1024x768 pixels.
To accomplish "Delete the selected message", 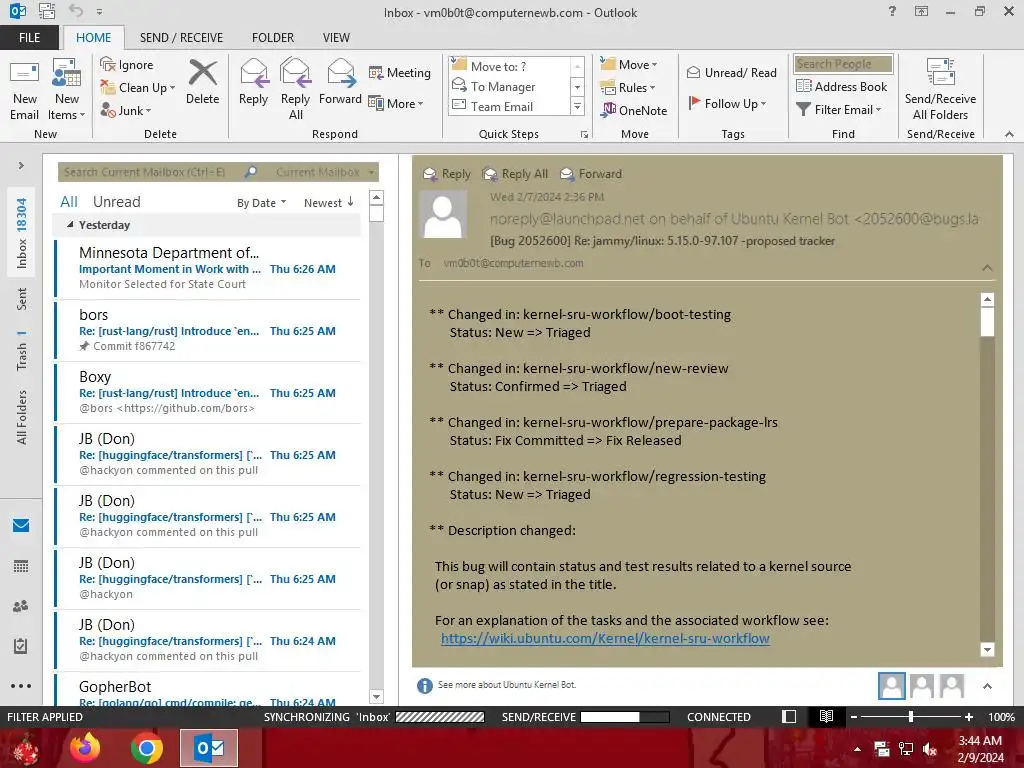I will coord(202,82).
